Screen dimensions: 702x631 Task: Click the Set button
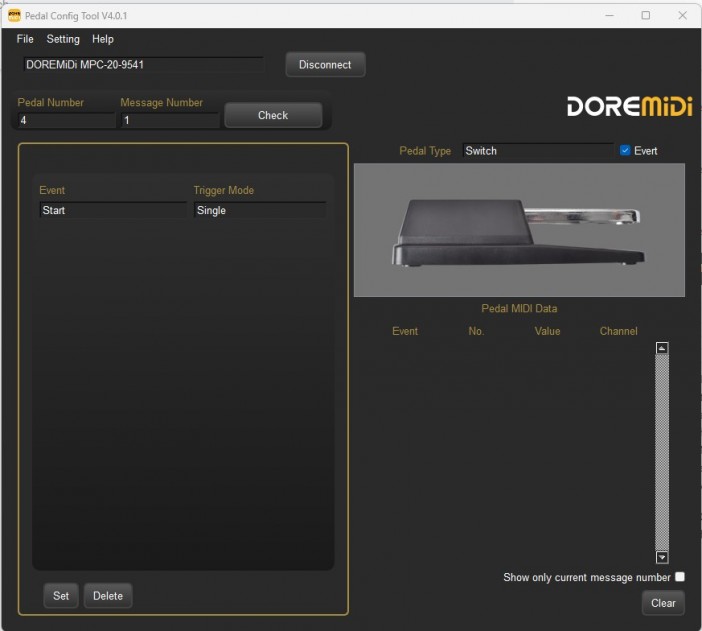61,596
